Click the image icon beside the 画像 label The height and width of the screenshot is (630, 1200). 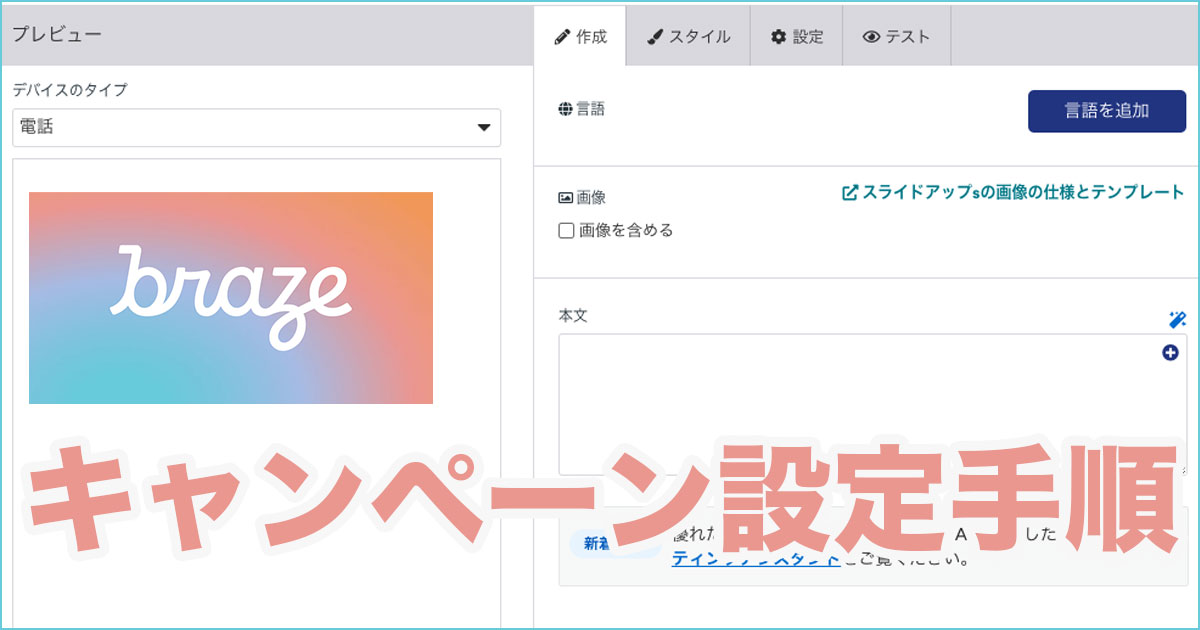[x=564, y=197]
